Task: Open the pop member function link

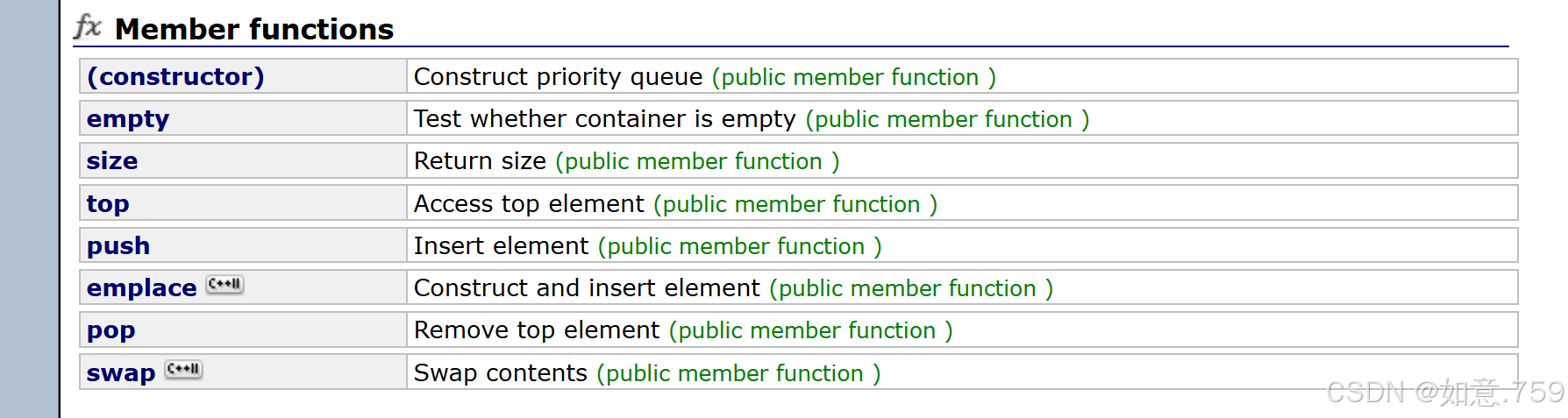Action: tap(110, 330)
